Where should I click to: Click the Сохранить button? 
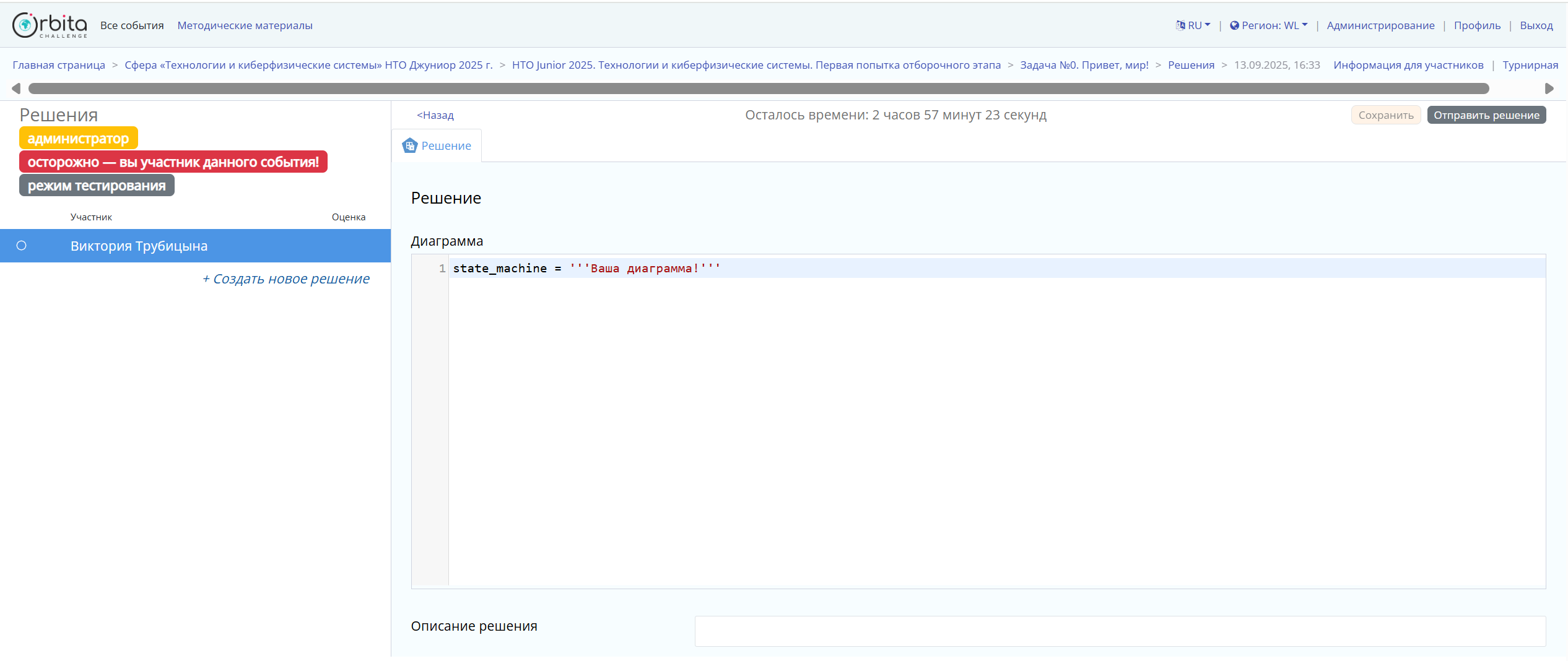pyautogui.click(x=1385, y=115)
